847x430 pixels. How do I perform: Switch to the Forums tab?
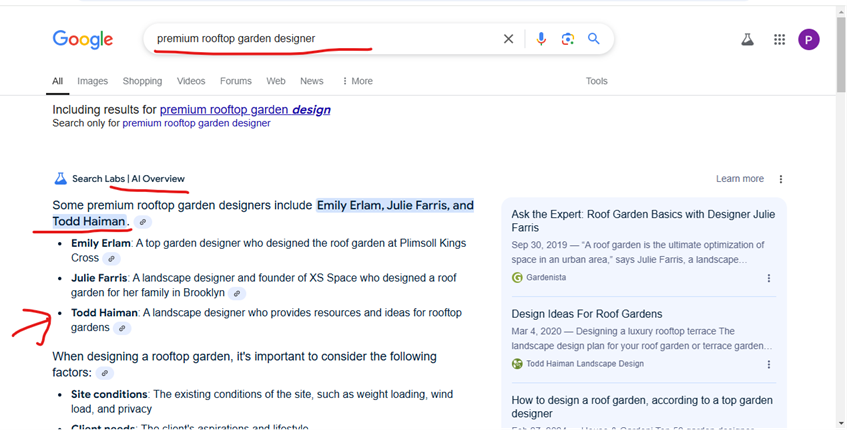(x=236, y=81)
